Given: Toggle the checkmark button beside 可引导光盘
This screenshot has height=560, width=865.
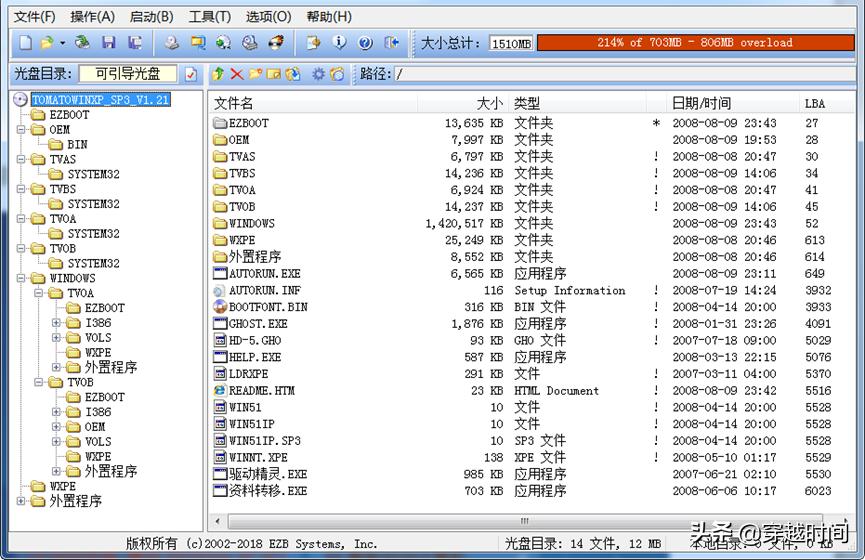Looking at the screenshot, I should pos(191,74).
